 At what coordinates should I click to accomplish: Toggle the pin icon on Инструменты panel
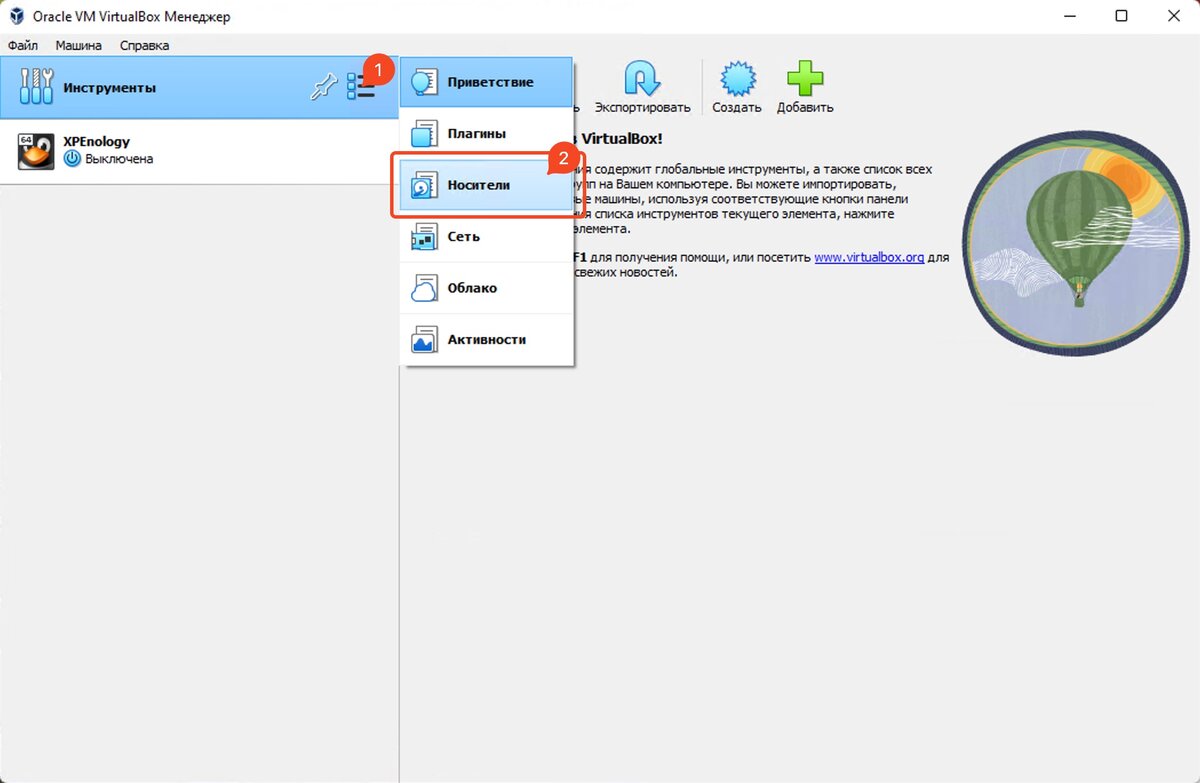(325, 86)
